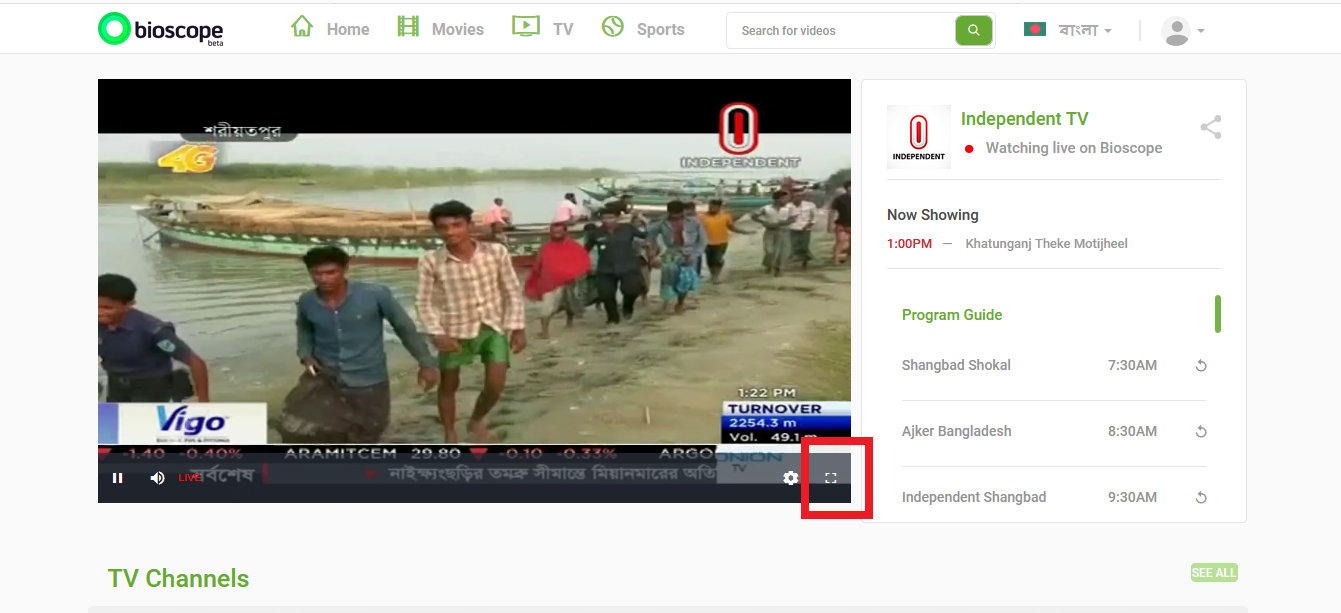Viewport: 1341px width, 613px height.
Task: Pause the live video
Action: click(117, 478)
